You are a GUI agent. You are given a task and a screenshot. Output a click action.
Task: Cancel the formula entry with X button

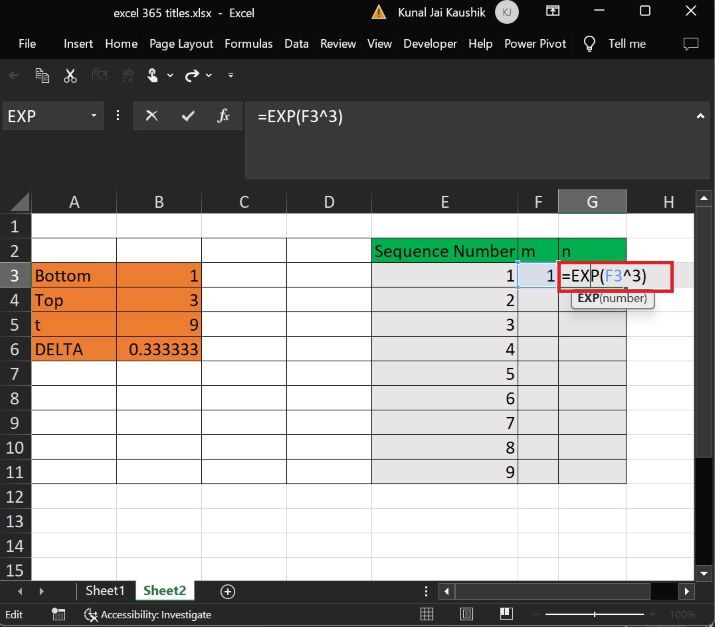point(151,116)
